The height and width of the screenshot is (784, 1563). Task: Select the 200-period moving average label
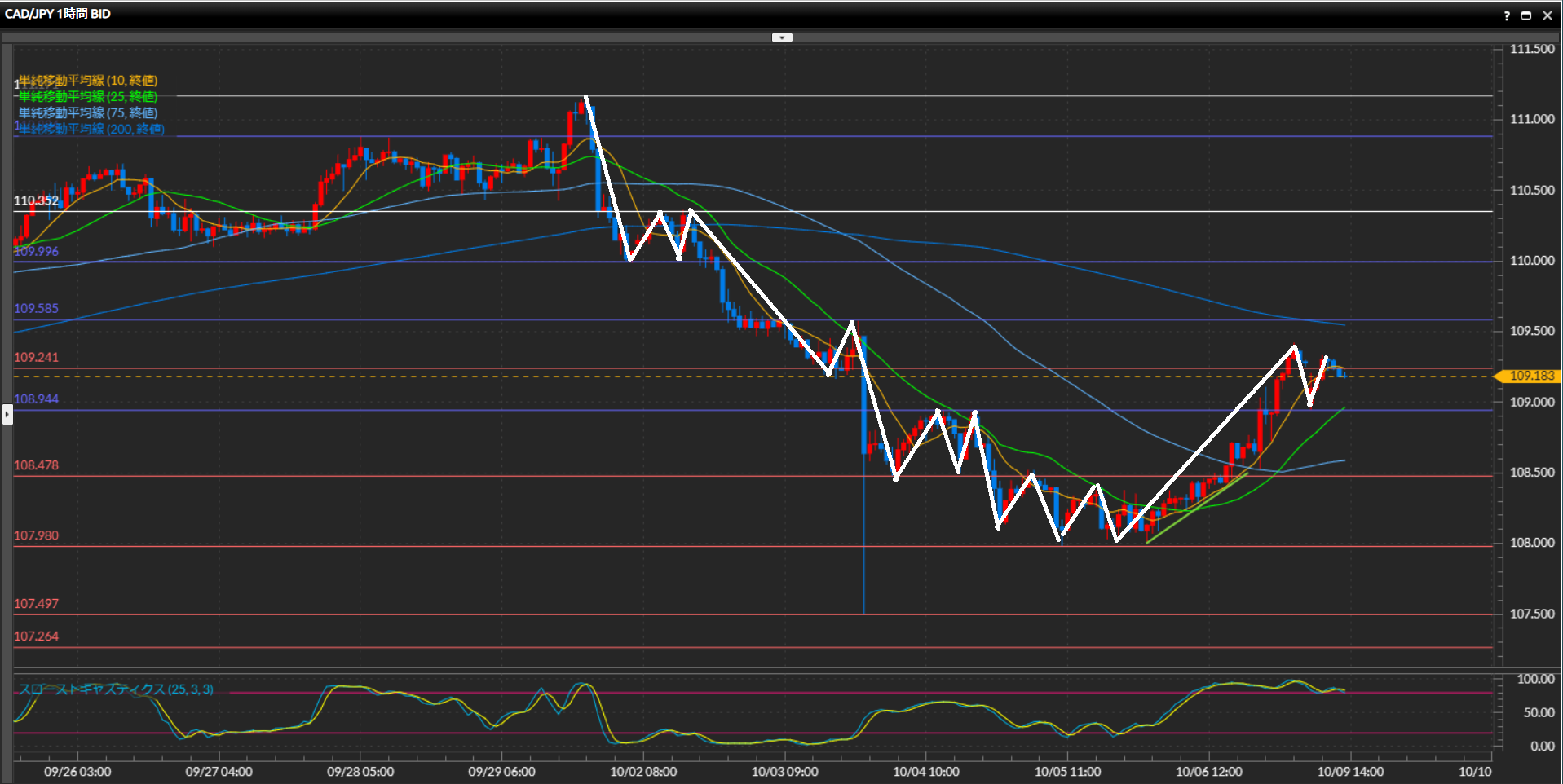coord(91,129)
